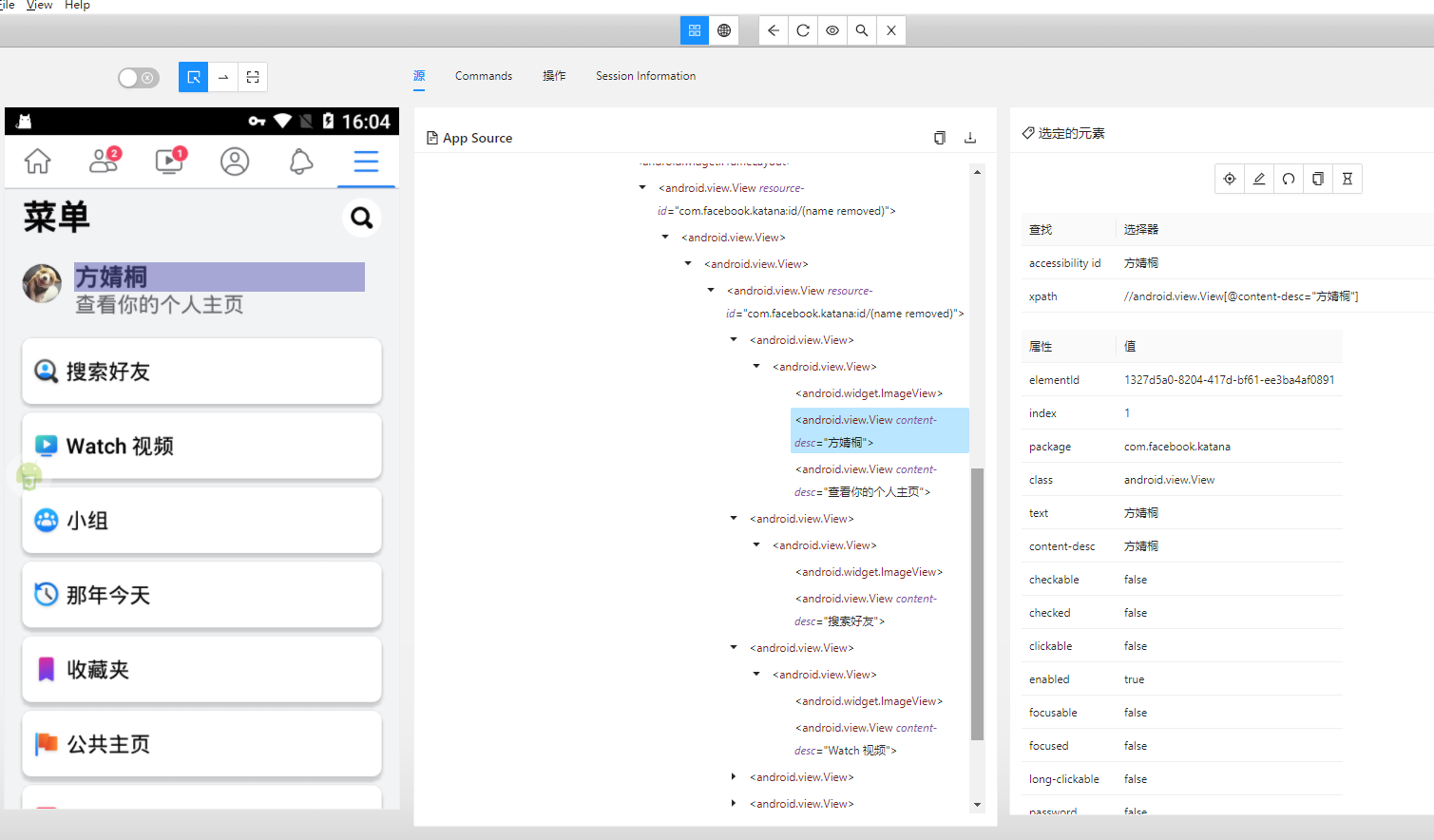
Task: Copy the App Source XML to clipboard
Action: [940, 138]
